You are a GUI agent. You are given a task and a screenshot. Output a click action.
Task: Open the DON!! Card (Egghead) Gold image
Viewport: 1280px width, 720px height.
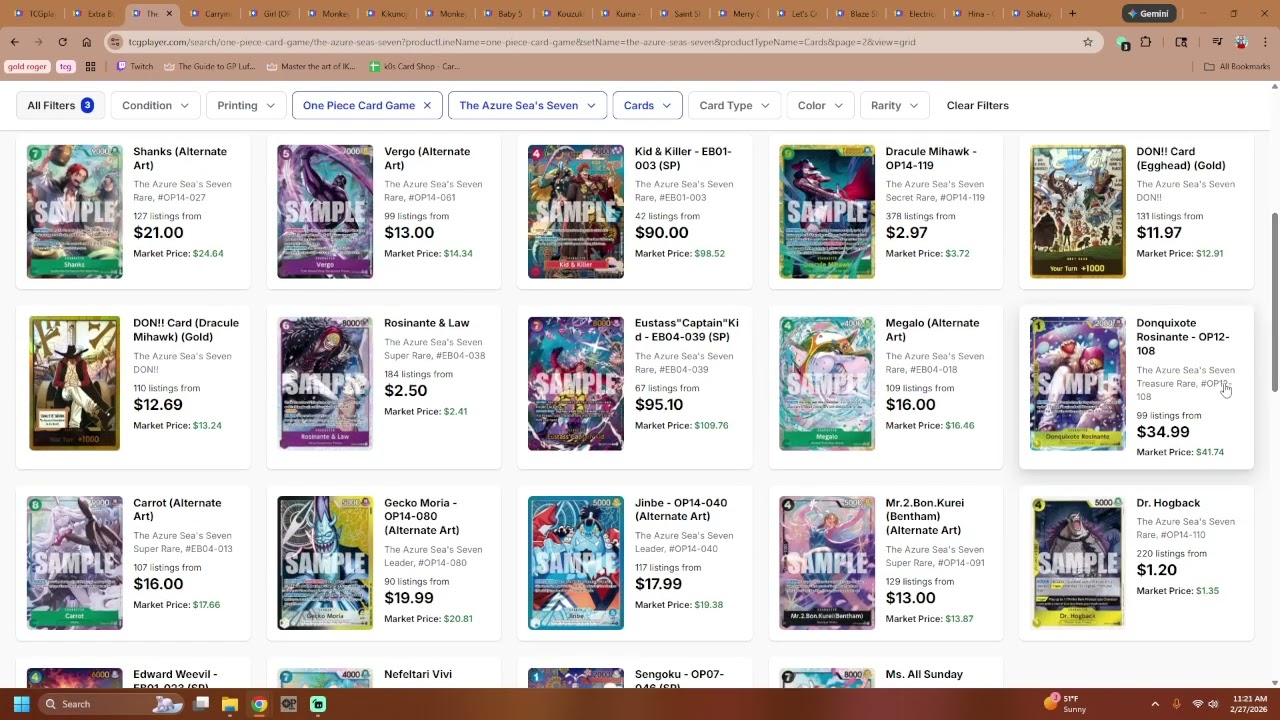(1077, 211)
